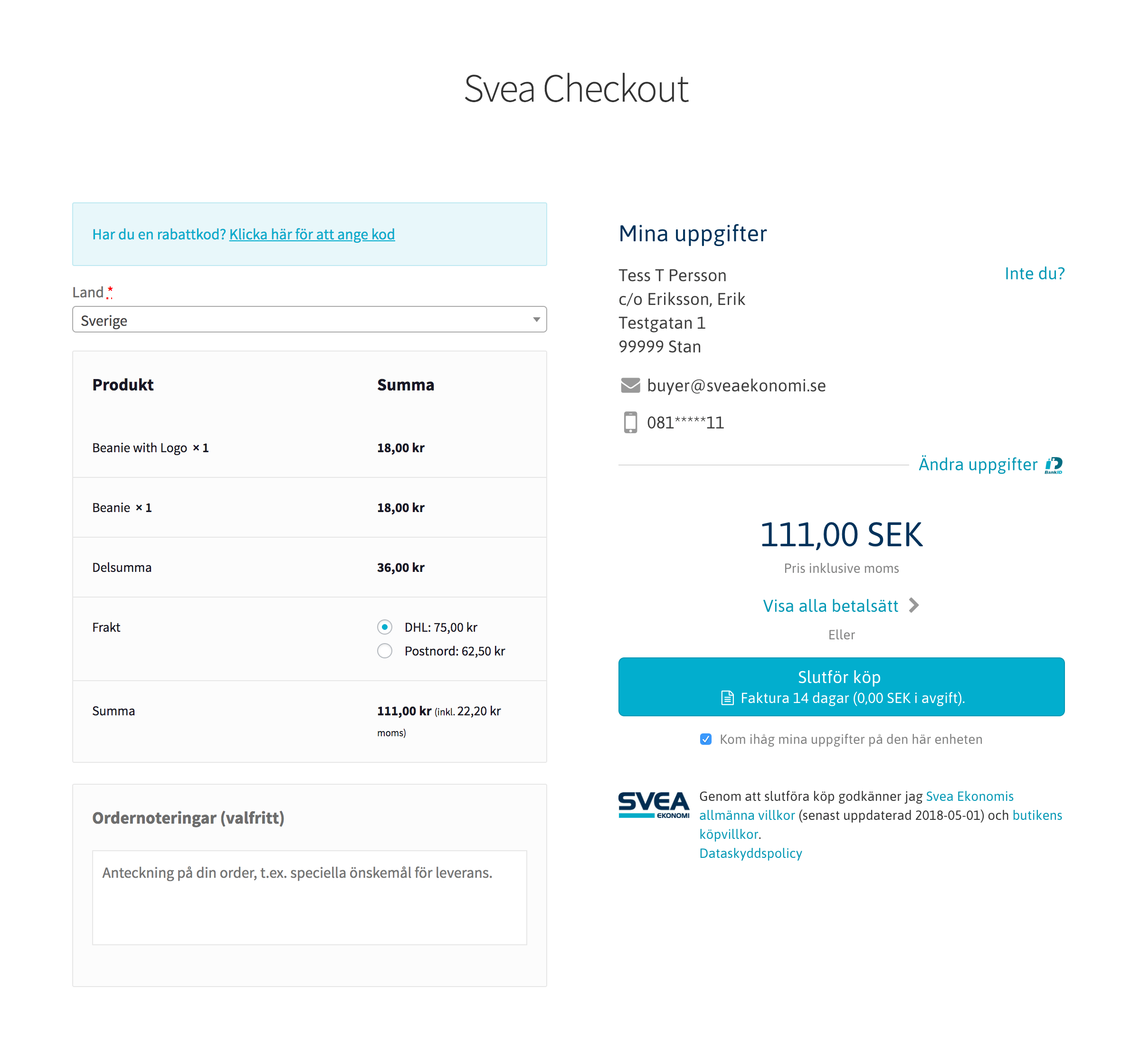Click the Svea Checkout page heading
The height and width of the screenshot is (1064, 1140).
click(x=576, y=89)
